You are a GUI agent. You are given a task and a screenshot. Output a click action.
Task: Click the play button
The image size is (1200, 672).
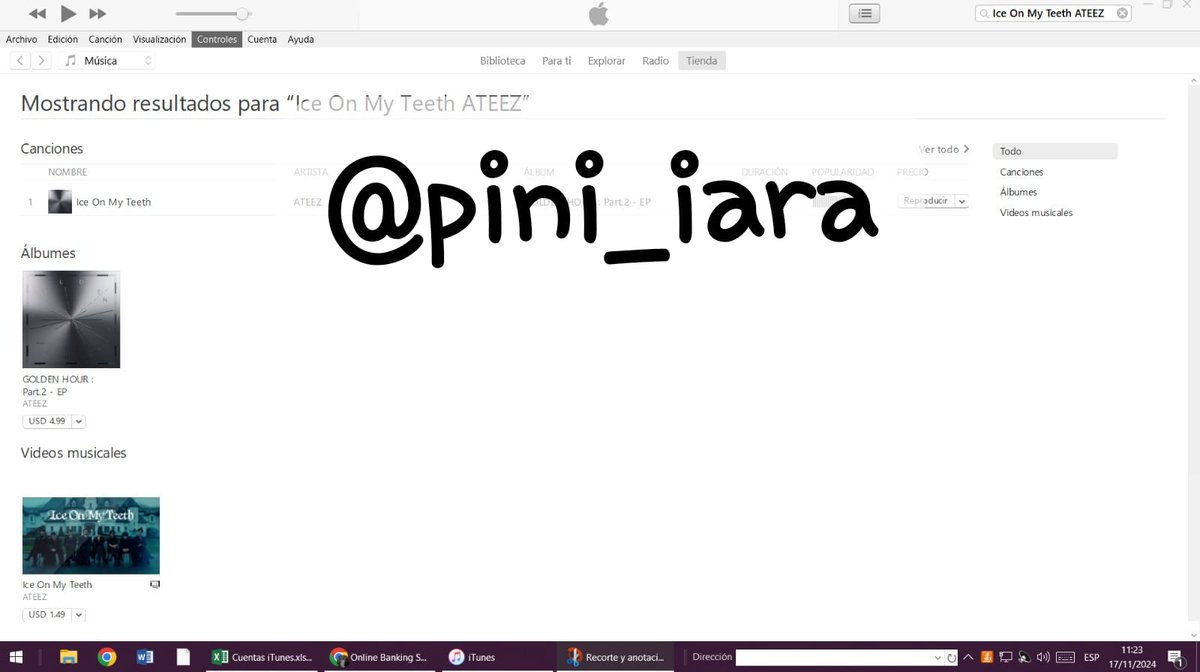point(68,14)
